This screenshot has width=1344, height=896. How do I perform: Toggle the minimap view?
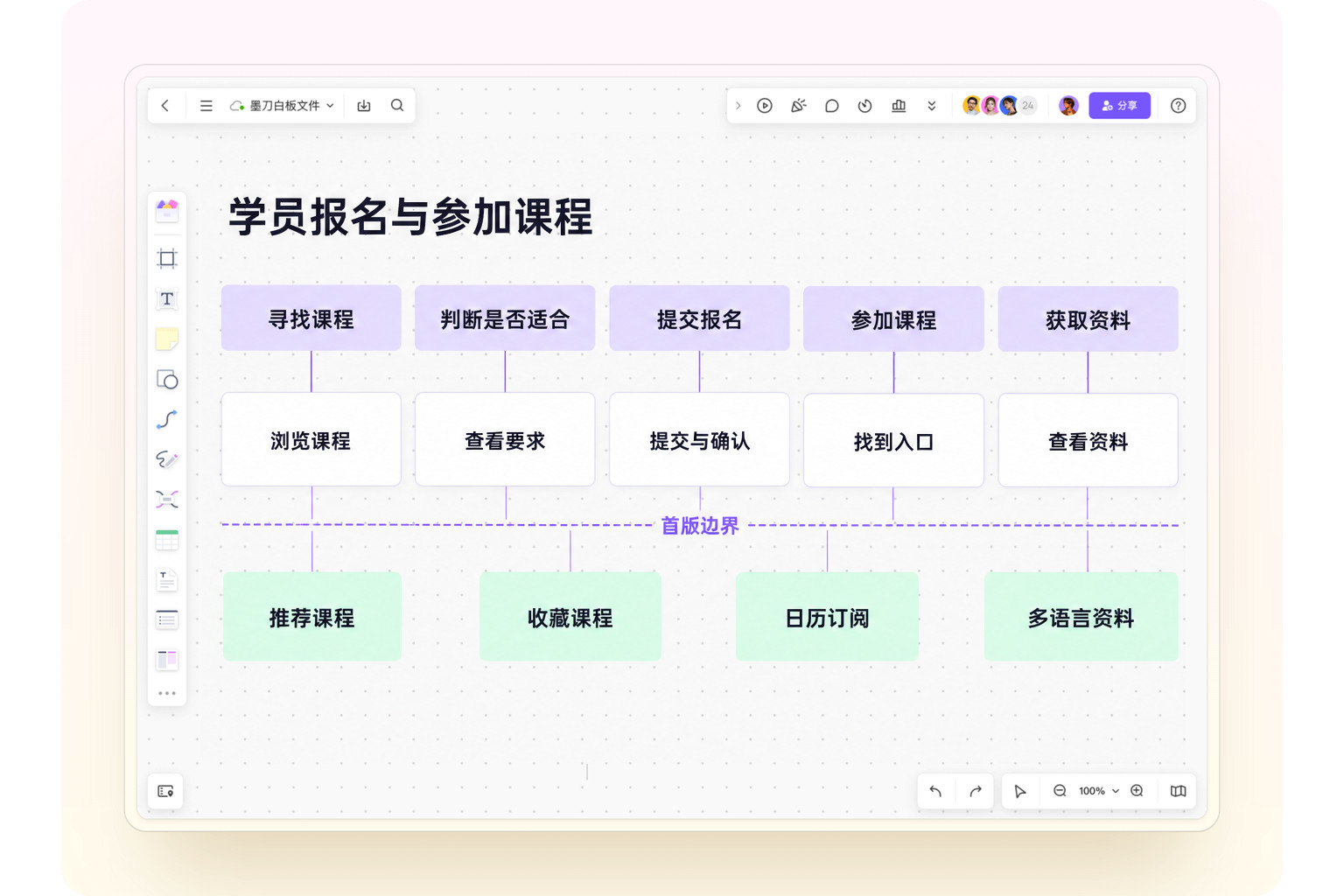tap(1179, 791)
